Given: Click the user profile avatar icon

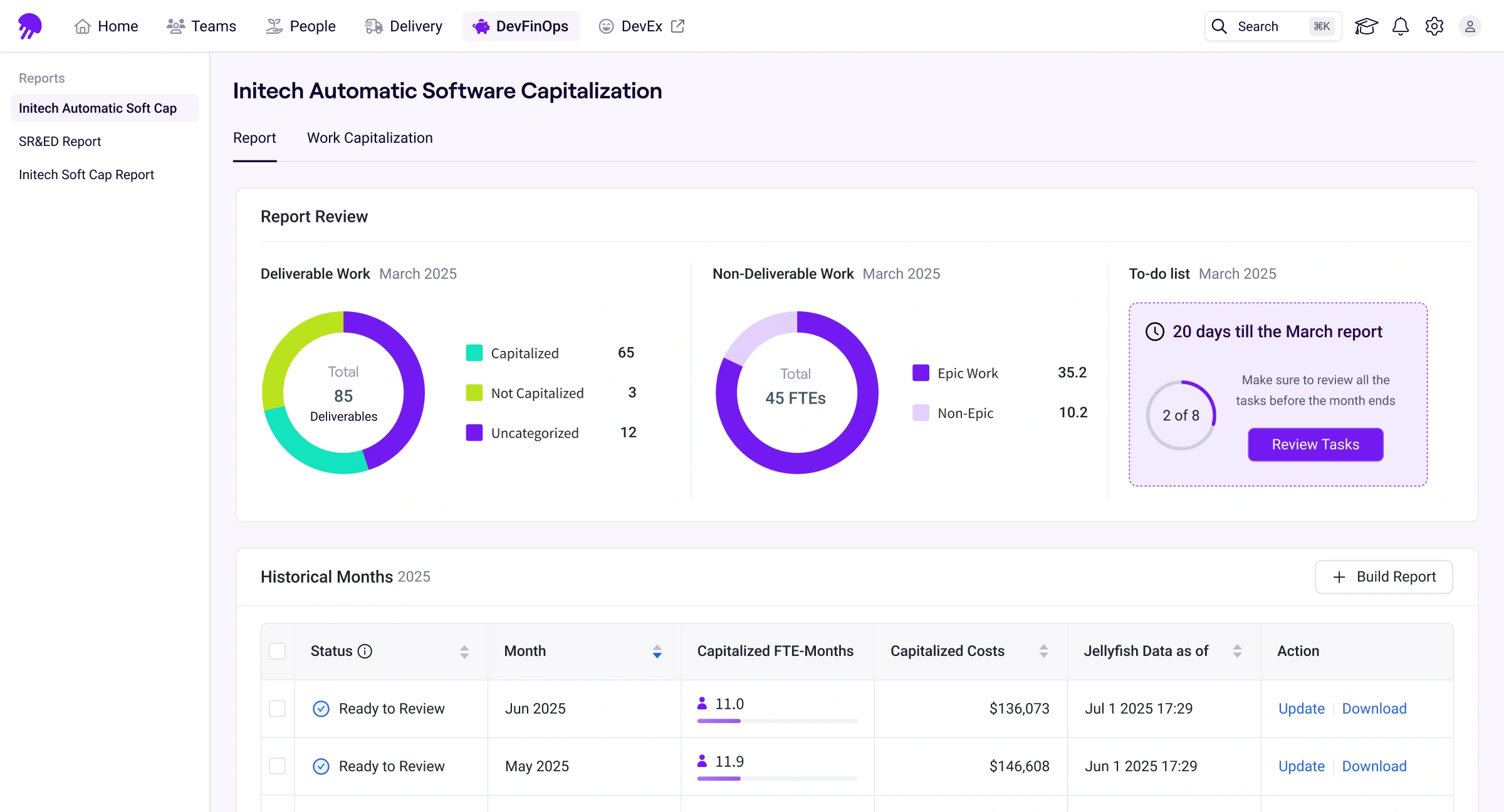Looking at the screenshot, I should point(1470,26).
